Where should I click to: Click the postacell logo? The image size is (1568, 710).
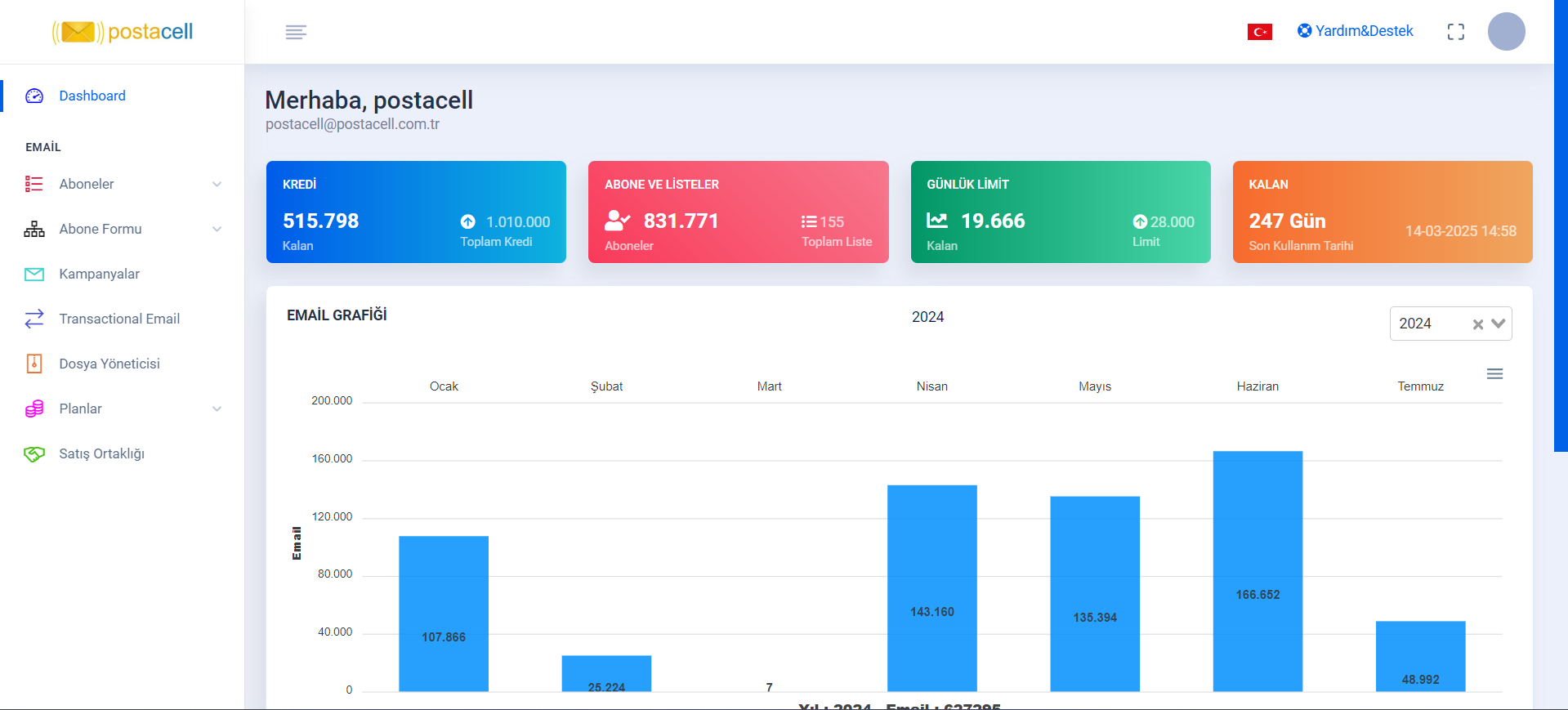pyautogui.click(x=123, y=32)
